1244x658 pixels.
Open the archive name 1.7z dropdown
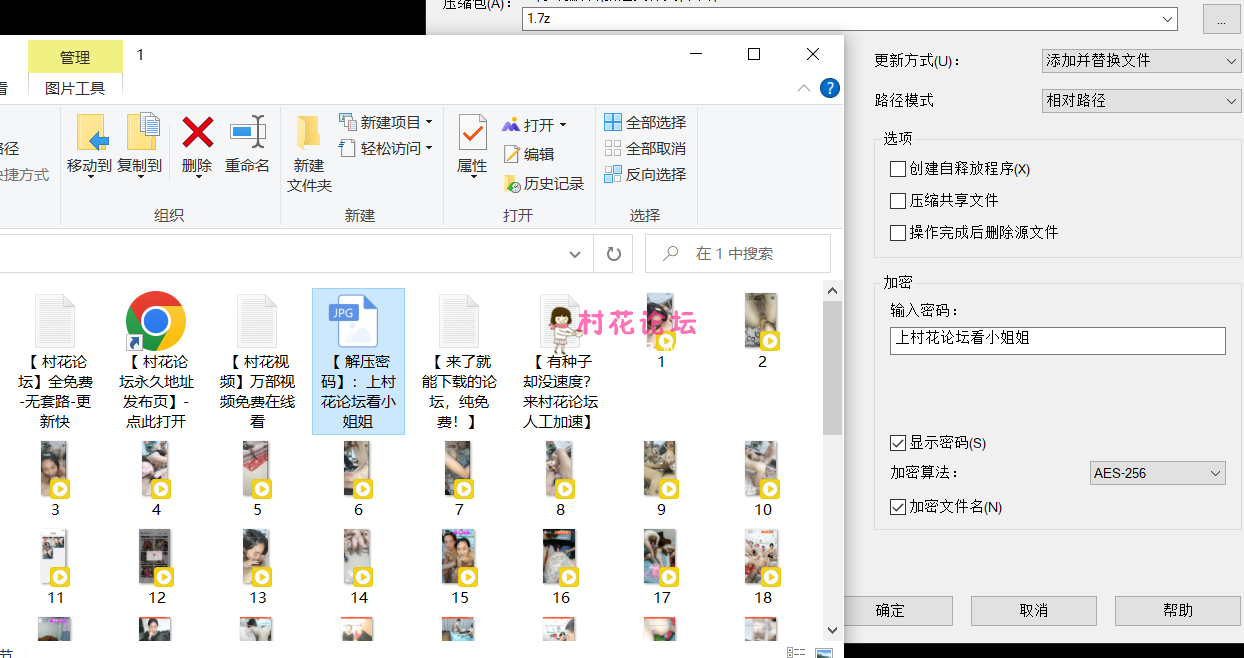coord(1168,19)
